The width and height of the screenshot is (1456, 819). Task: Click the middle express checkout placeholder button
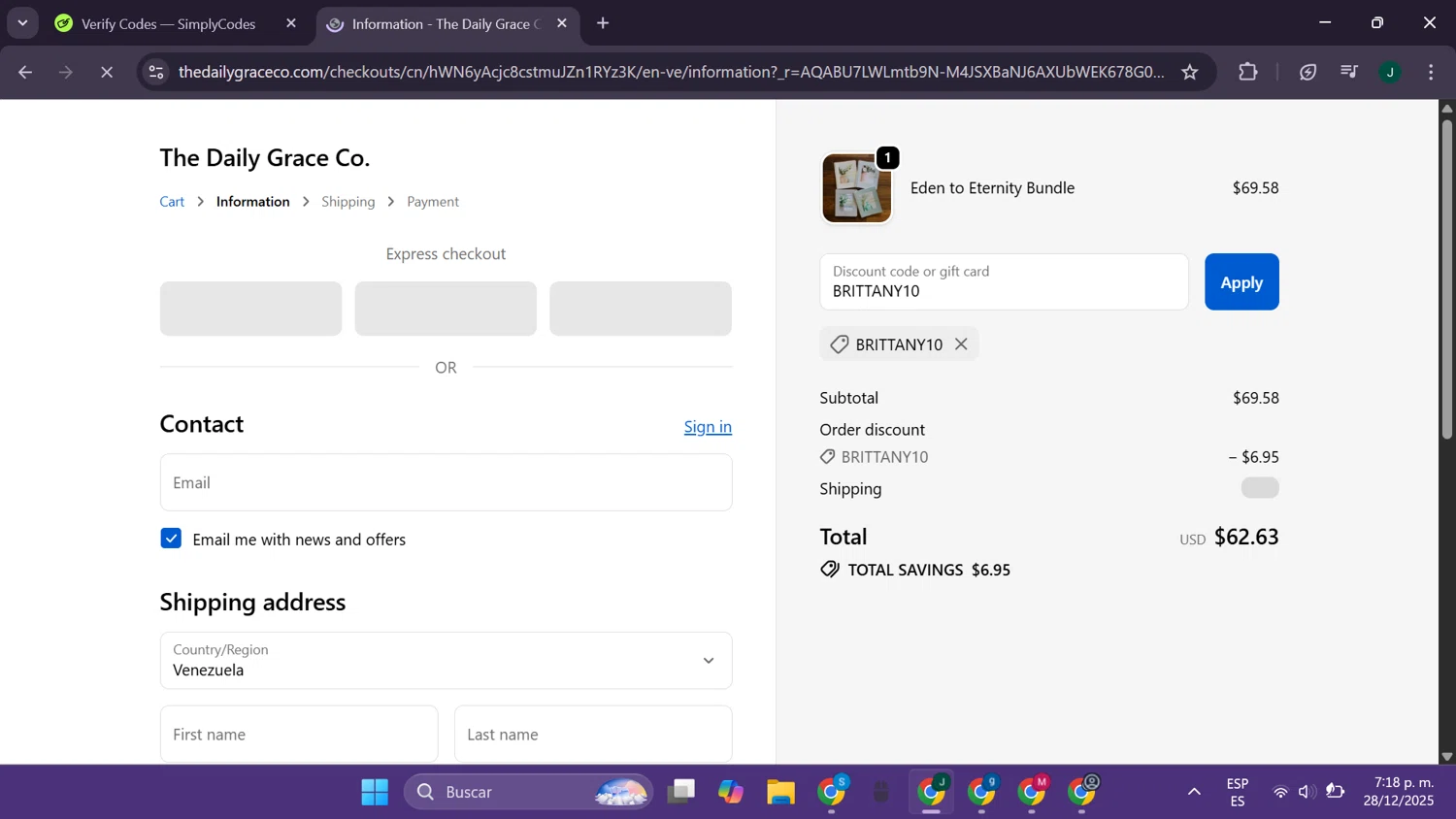[x=446, y=309]
